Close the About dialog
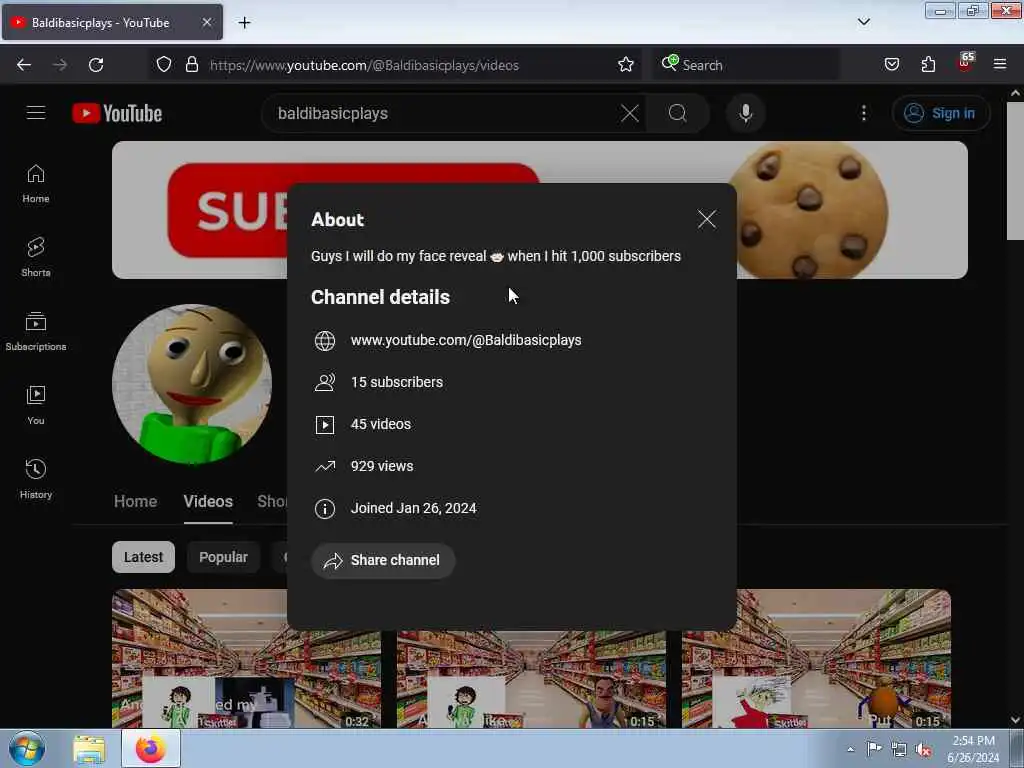Viewport: 1024px width, 768px height. point(707,219)
